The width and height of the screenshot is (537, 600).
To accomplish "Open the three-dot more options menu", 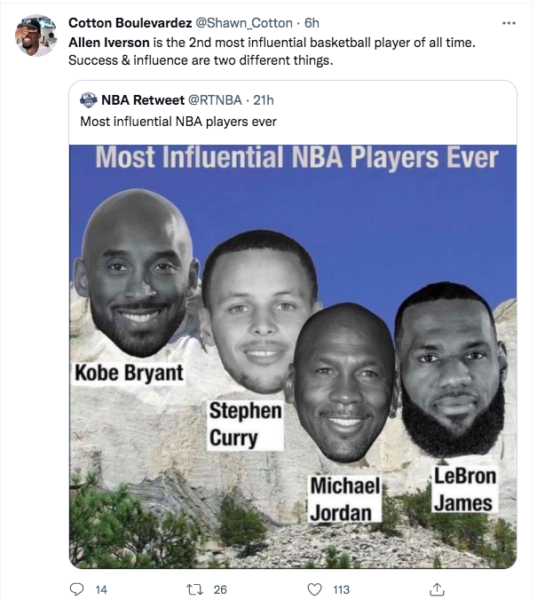I will [x=509, y=23].
